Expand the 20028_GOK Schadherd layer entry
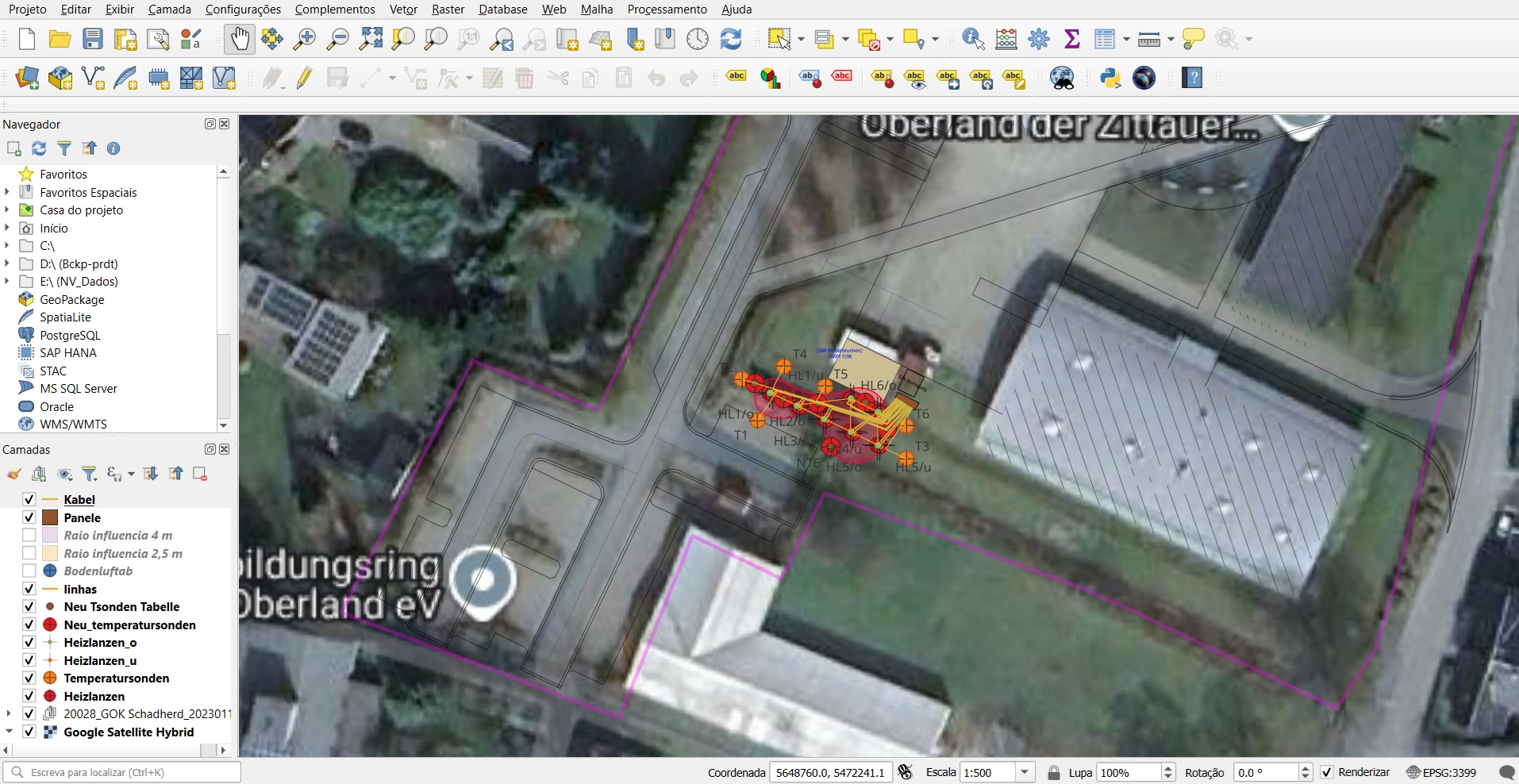Viewport: 1519px width, 784px height. (9, 713)
